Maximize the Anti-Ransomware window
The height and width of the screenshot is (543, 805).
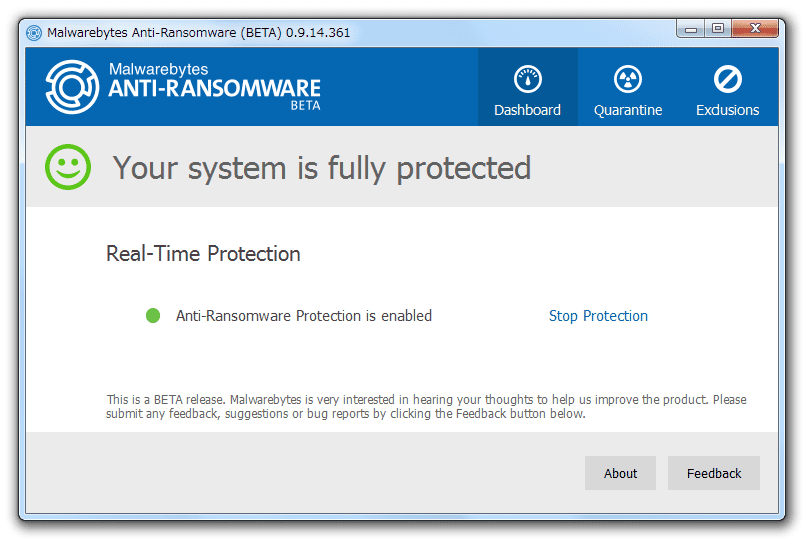pos(718,29)
